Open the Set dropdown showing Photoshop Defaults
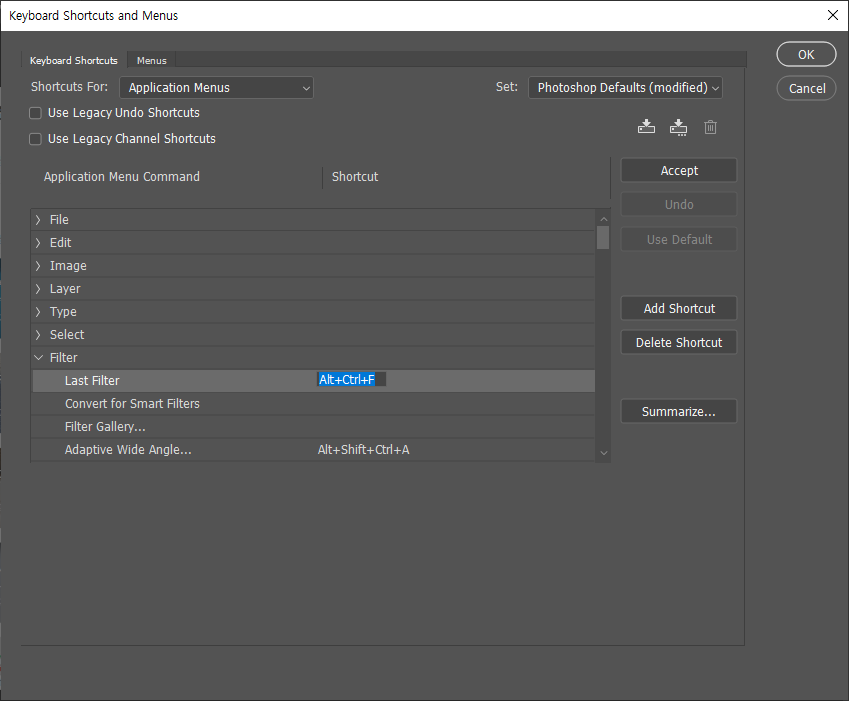Screen dimensions: 849x701 click(x=625, y=88)
